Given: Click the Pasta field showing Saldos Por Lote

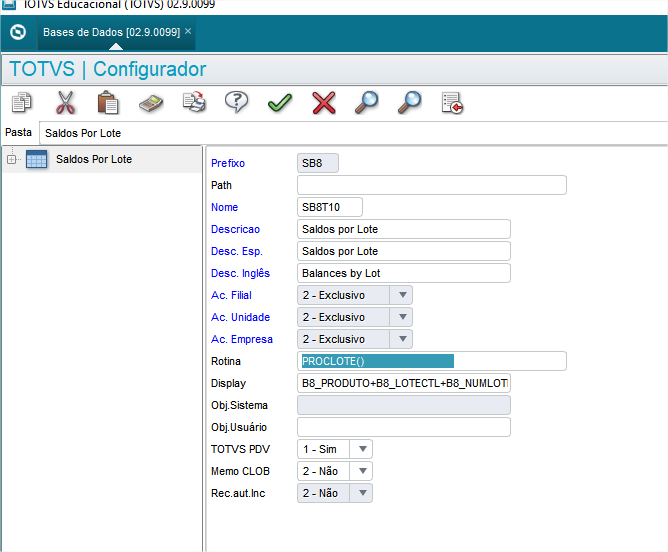Looking at the screenshot, I should click(354, 133).
